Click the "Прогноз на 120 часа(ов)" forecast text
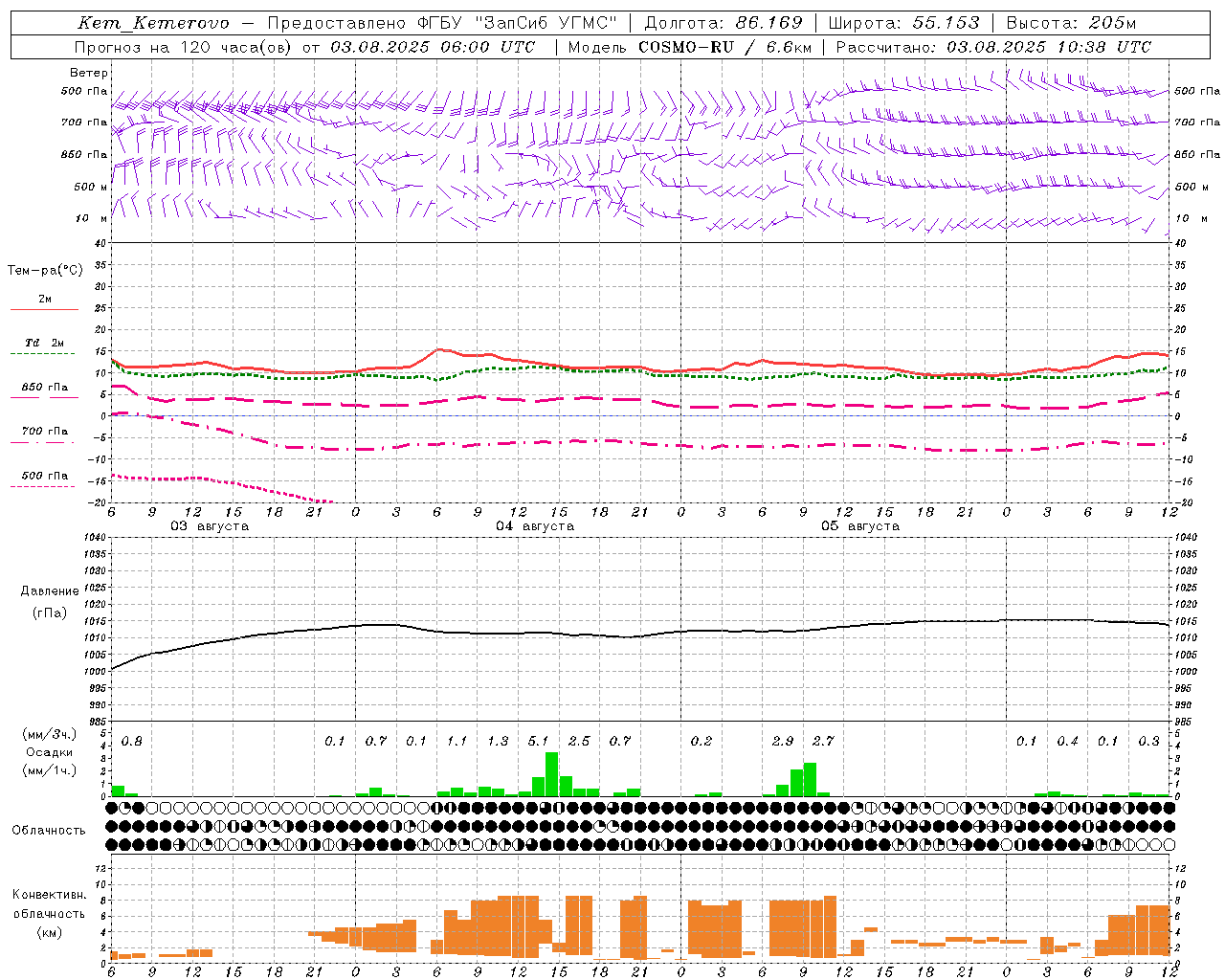Viewport: 1225px width, 980px height. 184,47
